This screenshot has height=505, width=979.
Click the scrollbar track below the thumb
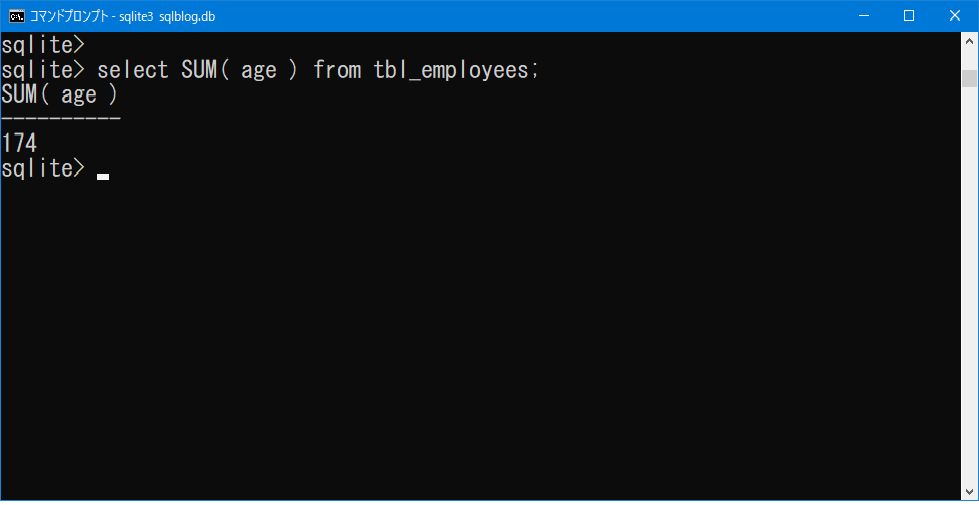(x=969, y=300)
